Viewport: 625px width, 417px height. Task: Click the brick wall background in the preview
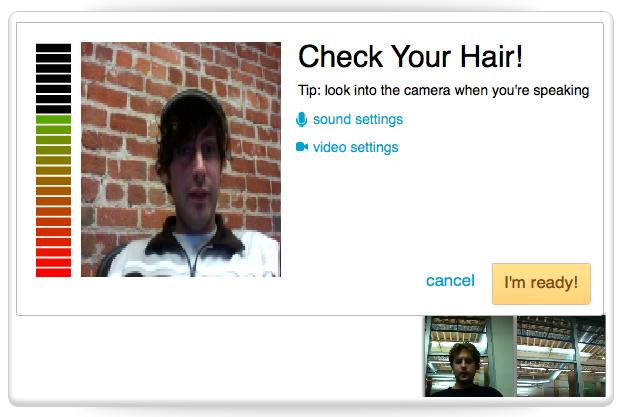click(120, 120)
